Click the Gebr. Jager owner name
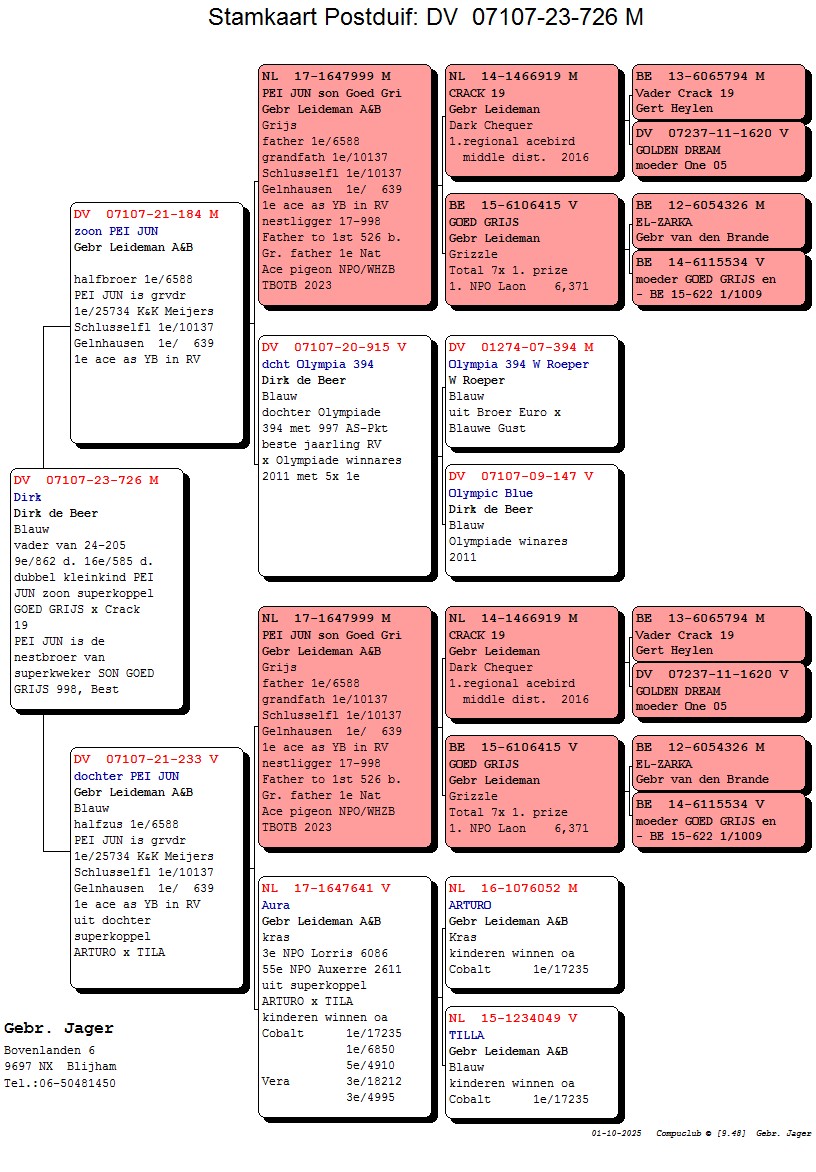The width and height of the screenshot is (816, 1172). coord(59,1028)
